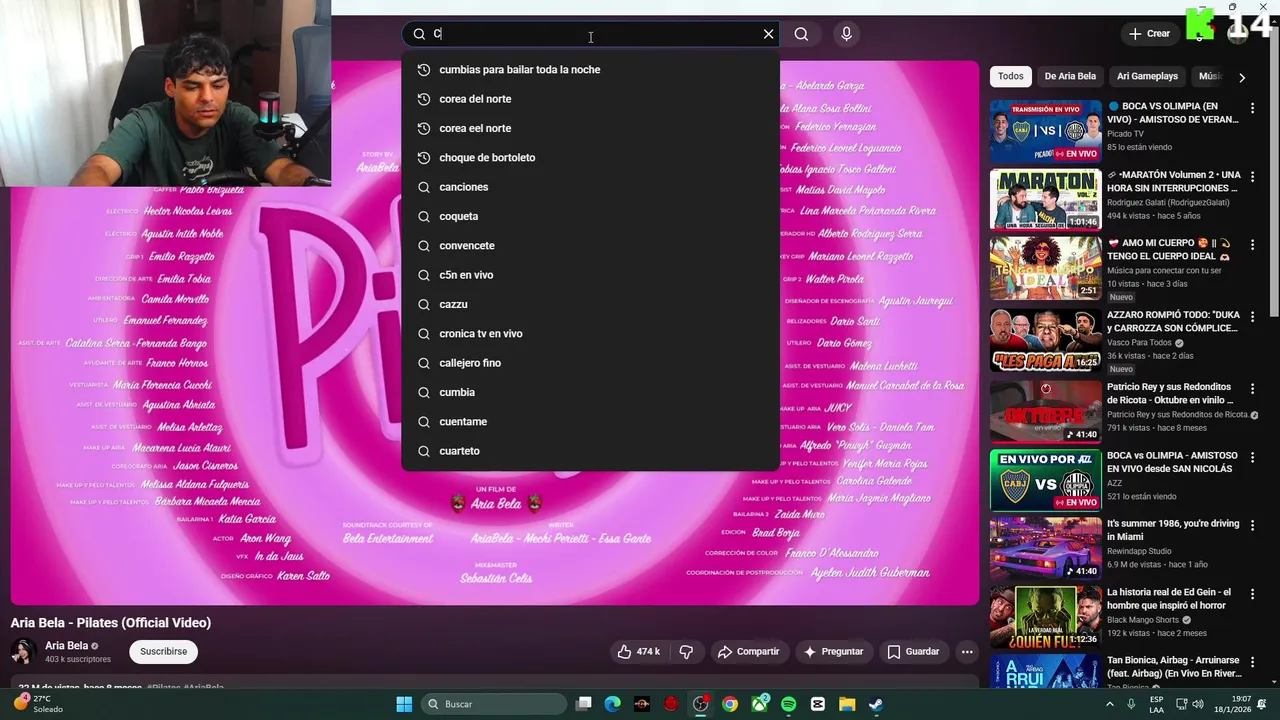The image size is (1280, 720).
Task: Select suggestion 'canciones'
Action: click(590, 187)
